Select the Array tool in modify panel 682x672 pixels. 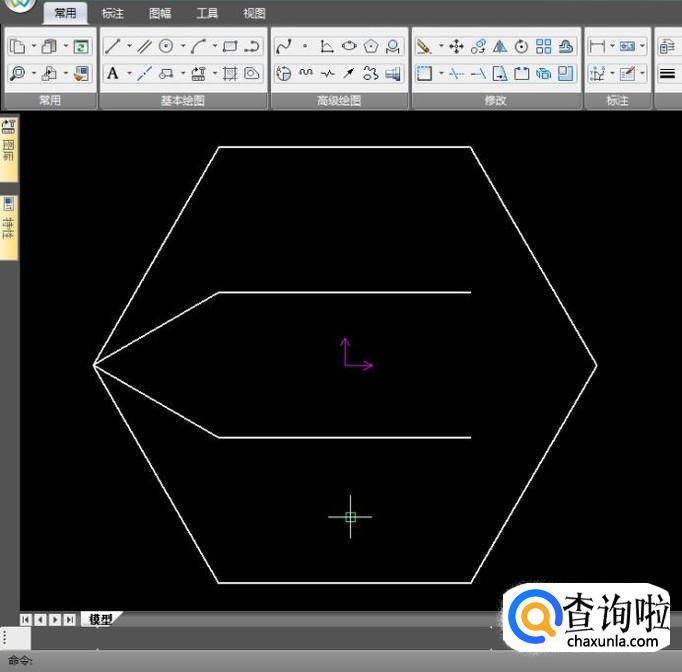[x=543, y=46]
